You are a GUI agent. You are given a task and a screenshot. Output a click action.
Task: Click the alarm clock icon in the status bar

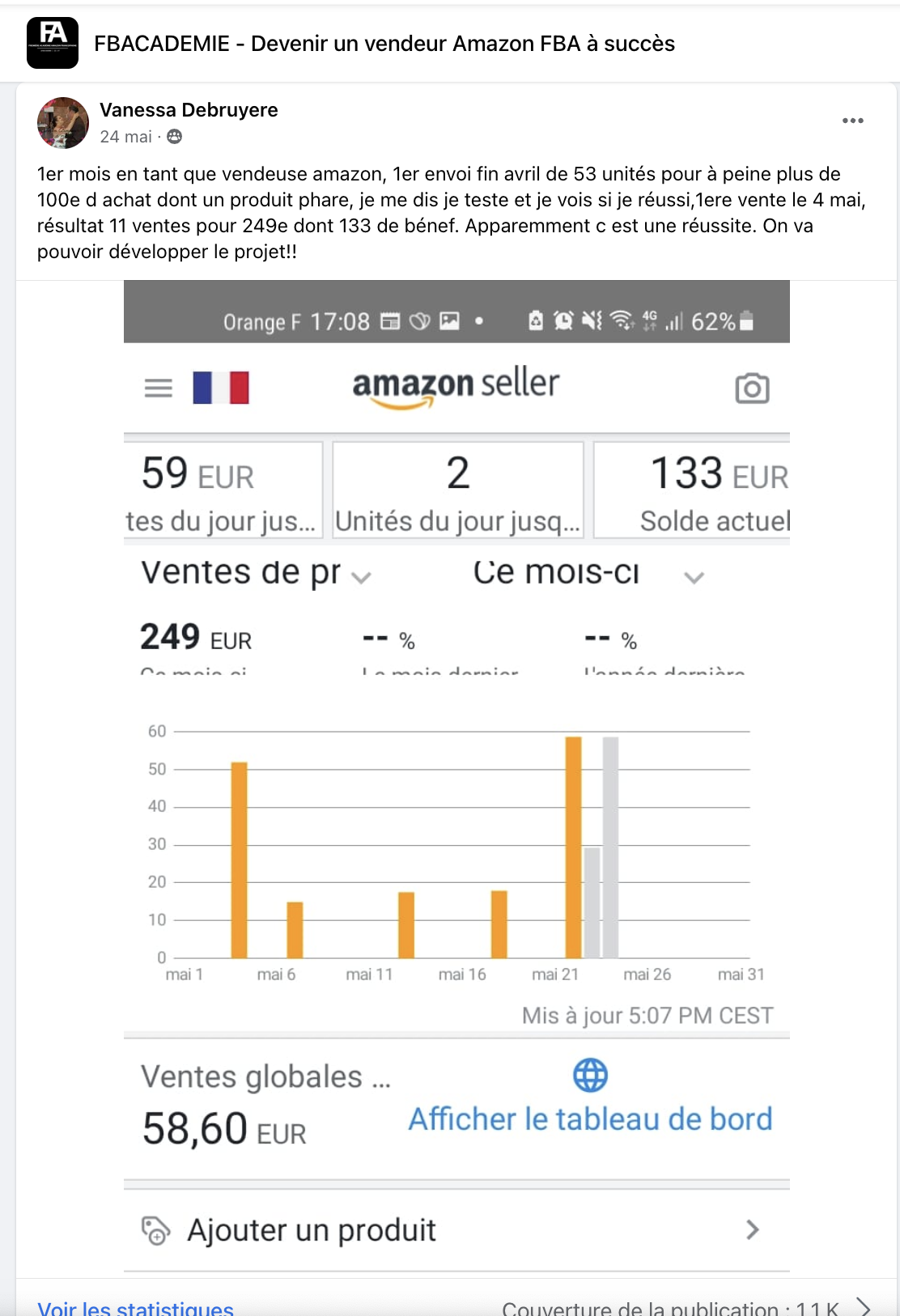[x=565, y=321]
